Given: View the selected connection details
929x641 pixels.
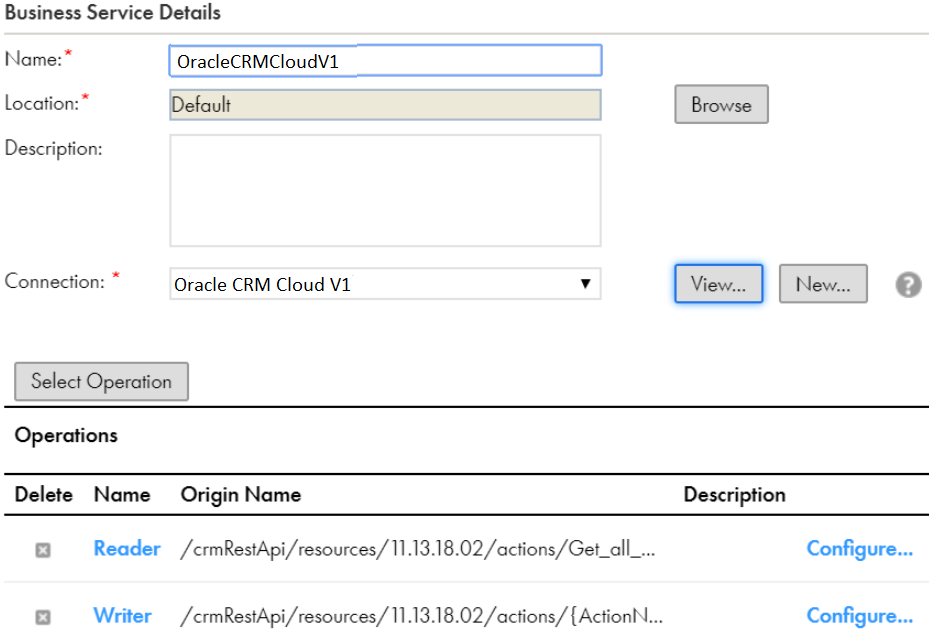Looking at the screenshot, I should [718, 284].
